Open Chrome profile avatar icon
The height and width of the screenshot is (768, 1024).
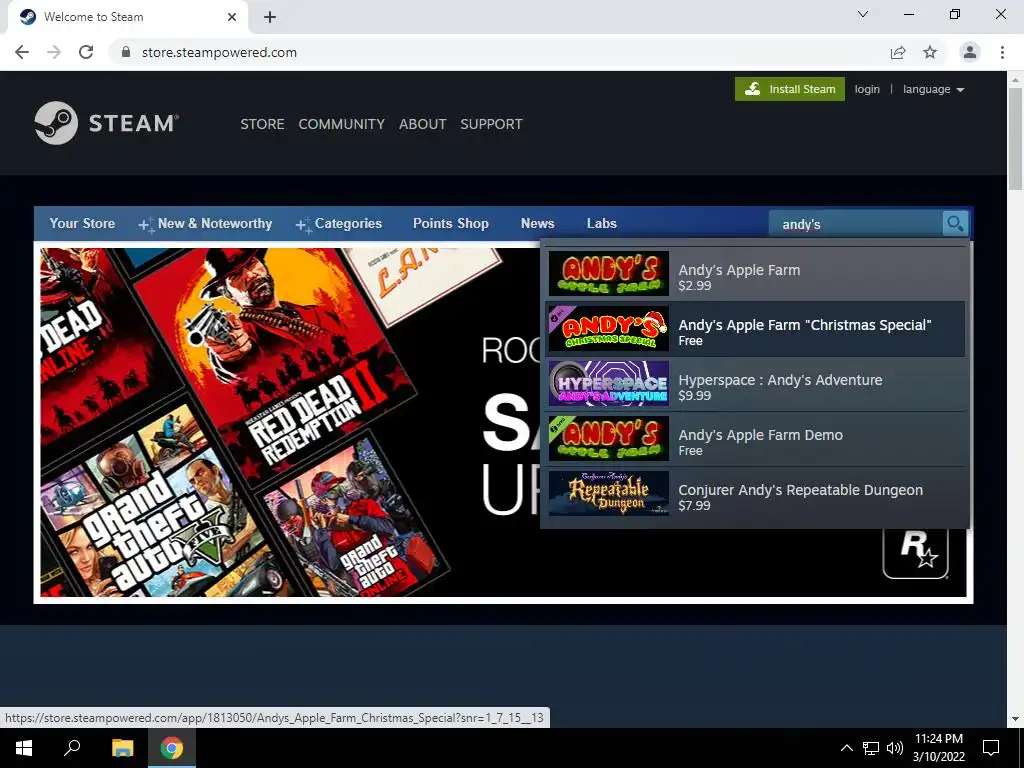(x=970, y=52)
